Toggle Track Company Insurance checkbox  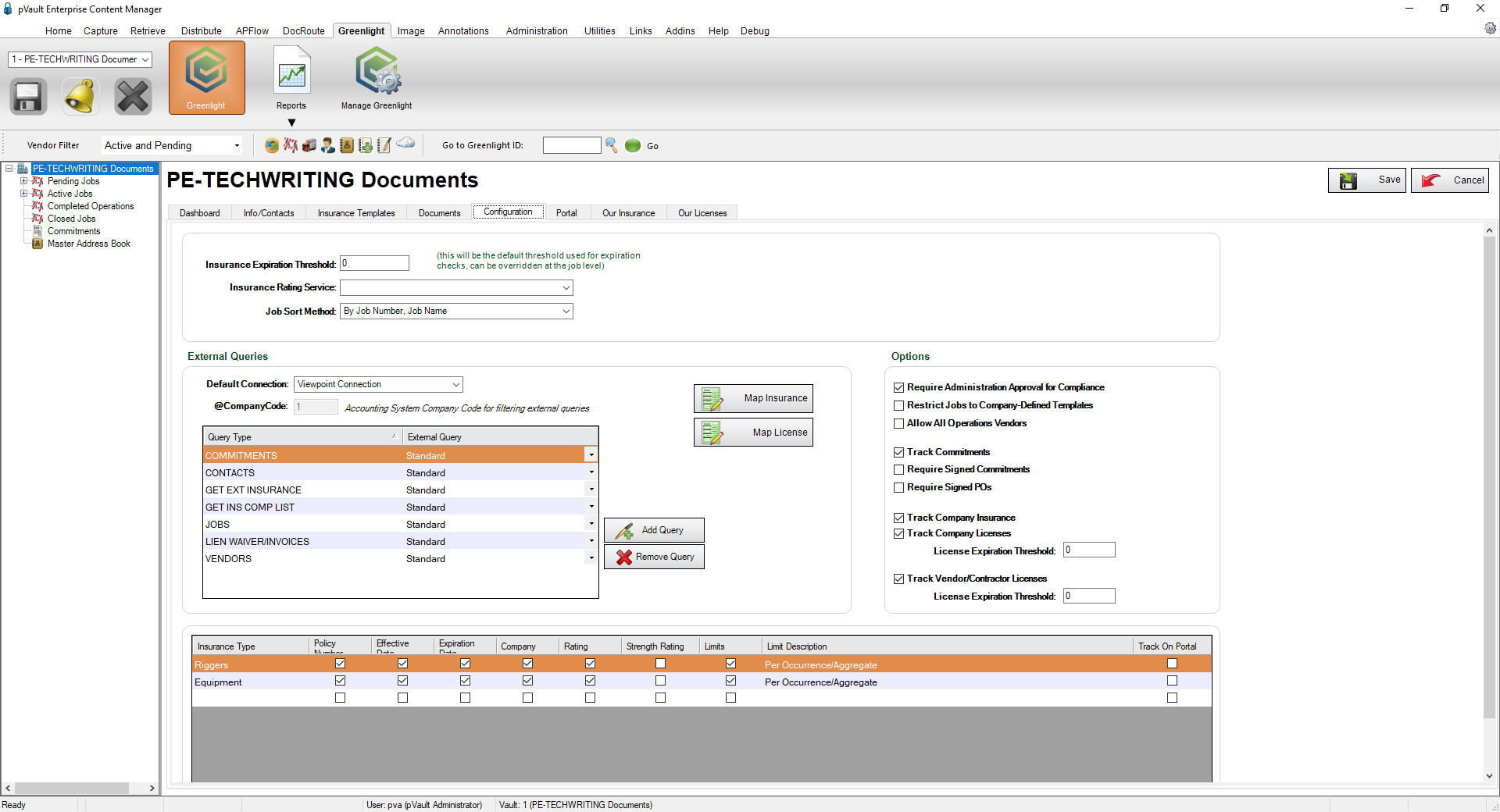point(898,518)
